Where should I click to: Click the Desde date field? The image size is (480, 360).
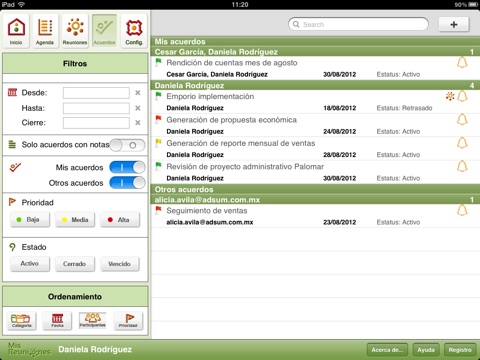tap(96, 93)
